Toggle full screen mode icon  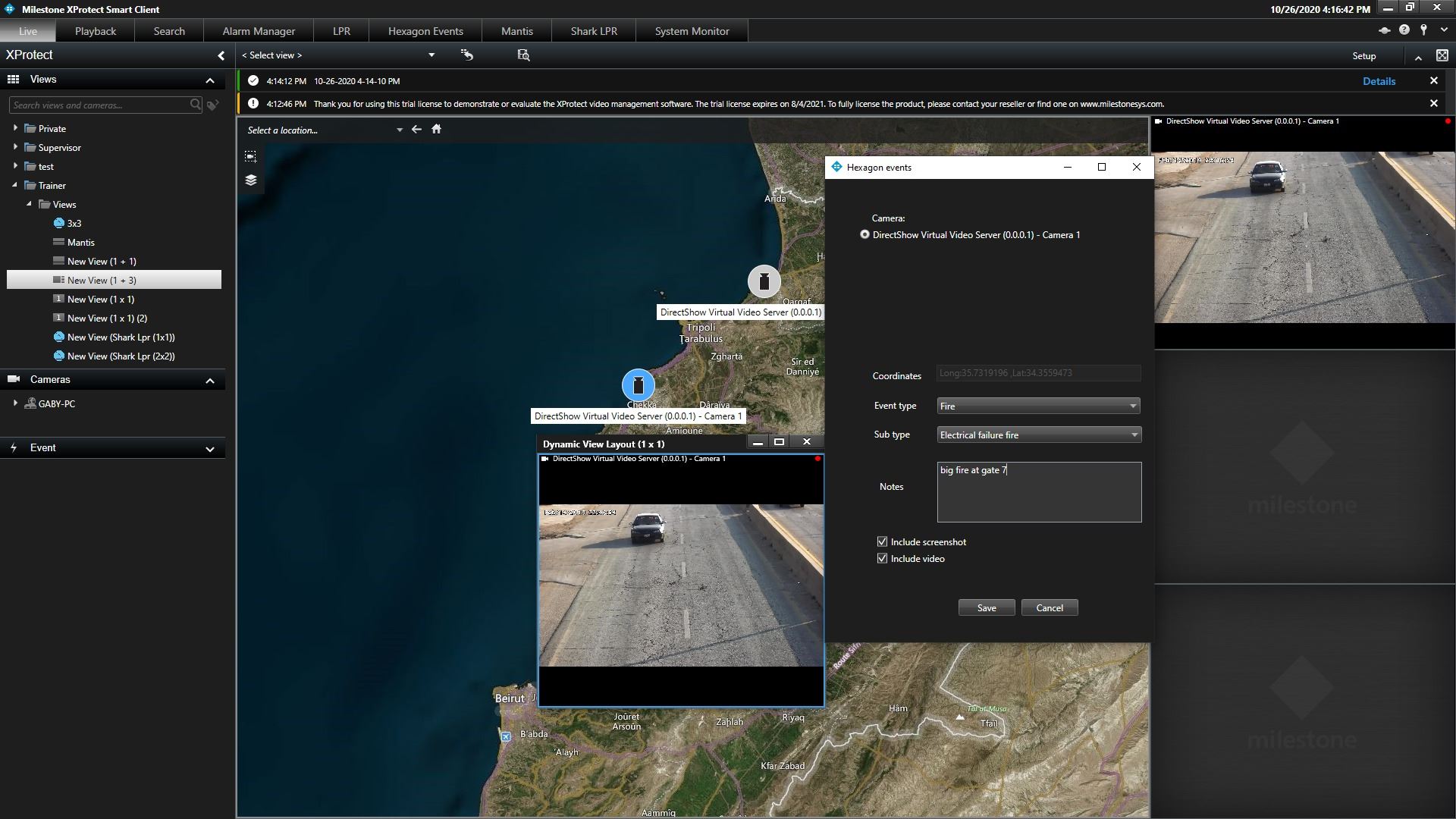click(x=1442, y=55)
